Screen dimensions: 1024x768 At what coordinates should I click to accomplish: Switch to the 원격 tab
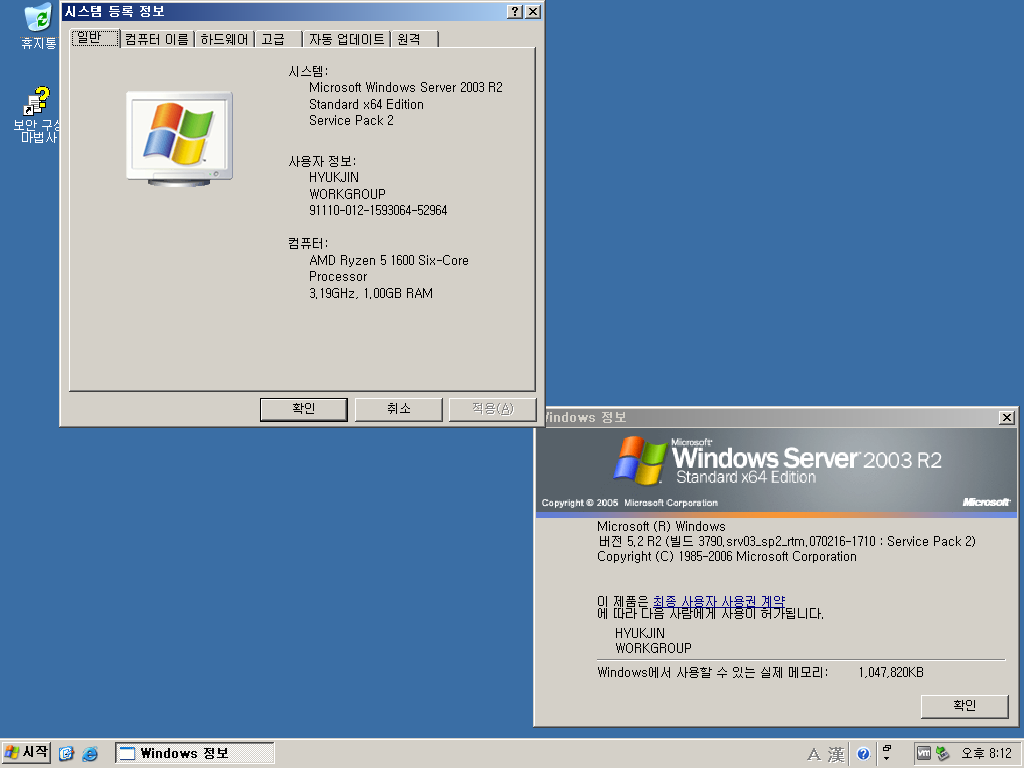point(414,39)
